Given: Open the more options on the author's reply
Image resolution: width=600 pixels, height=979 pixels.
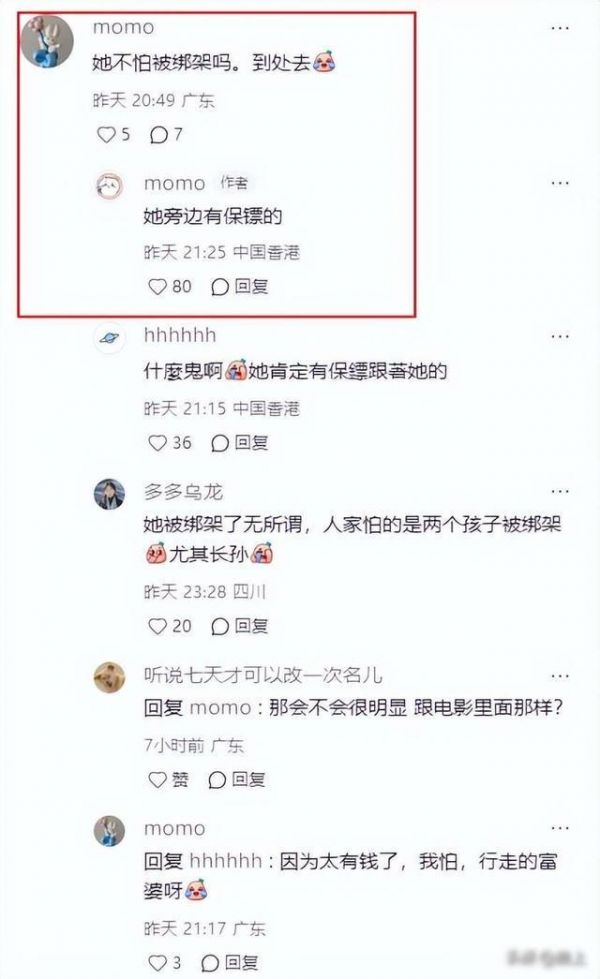Looking at the screenshot, I should coord(560,183).
